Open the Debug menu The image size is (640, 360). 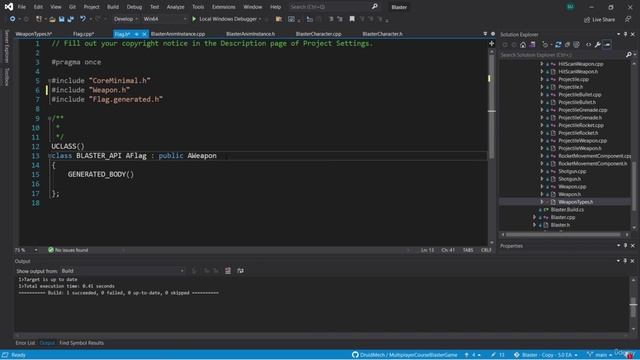click(x=134, y=7)
